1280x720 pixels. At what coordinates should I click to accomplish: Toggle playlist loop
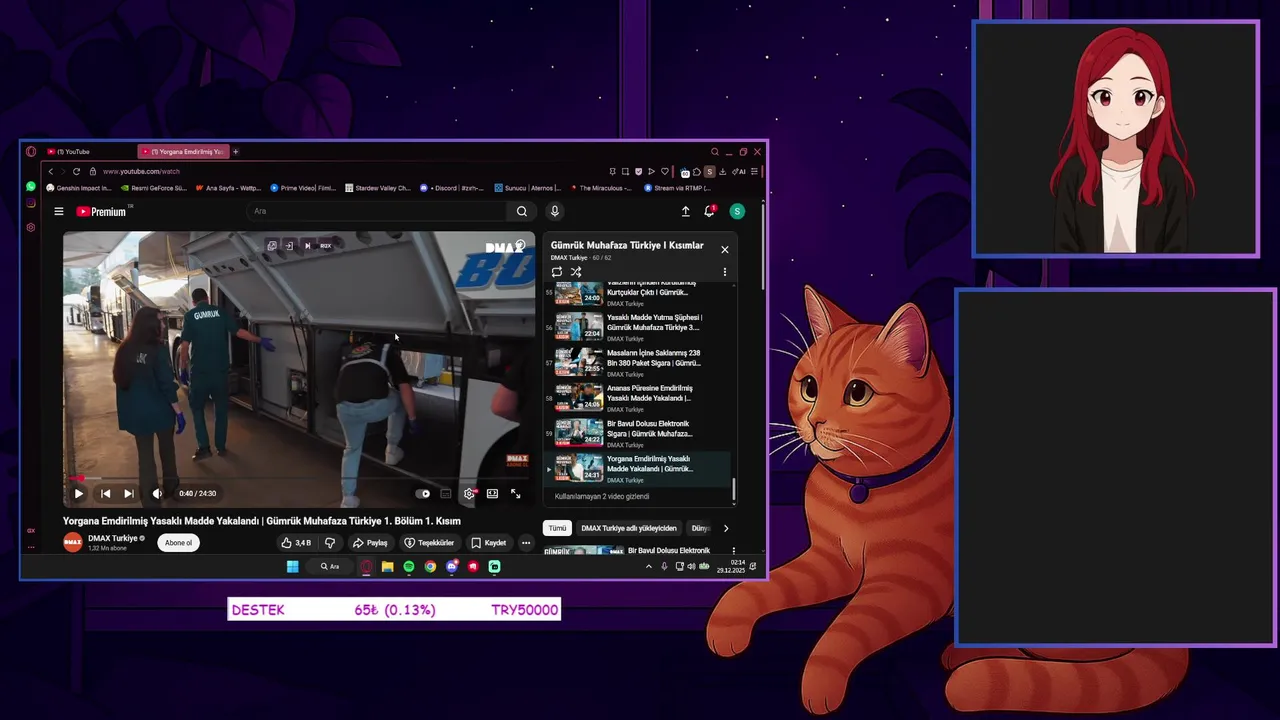557,272
